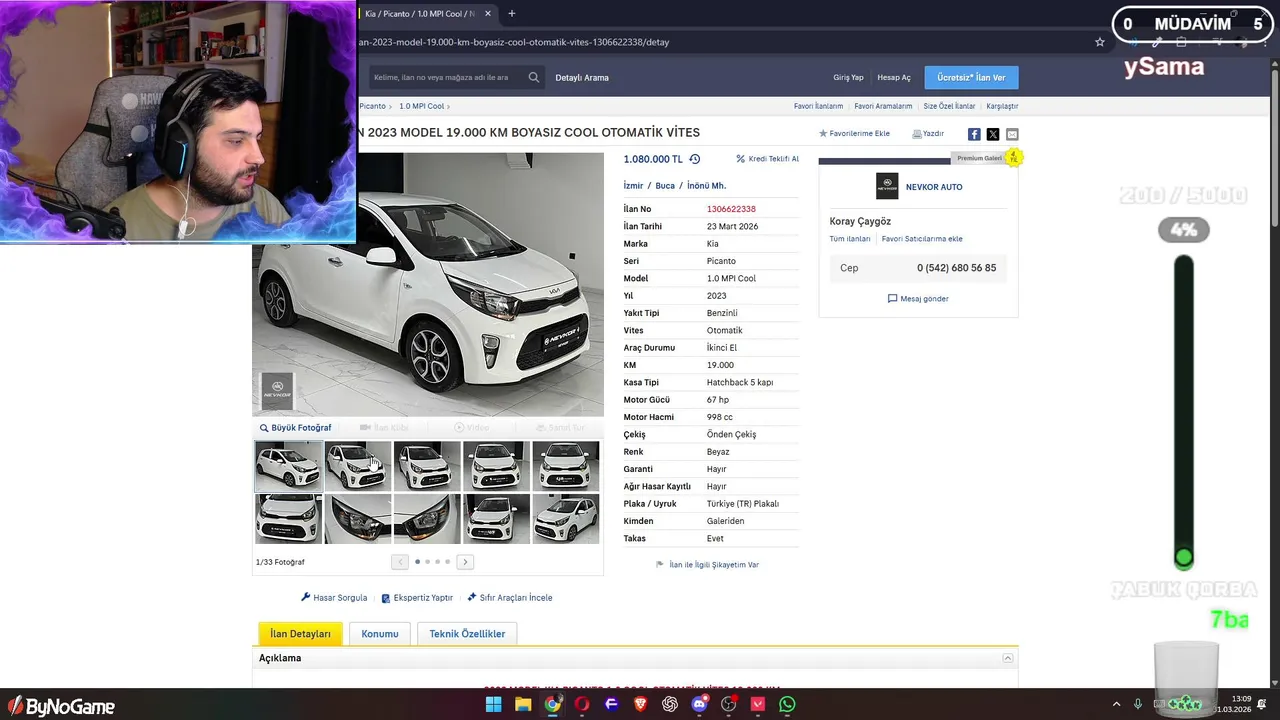The image size is (1280, 720).
Task: Open Favori Aramalarım link
Action: coord(883,106)
